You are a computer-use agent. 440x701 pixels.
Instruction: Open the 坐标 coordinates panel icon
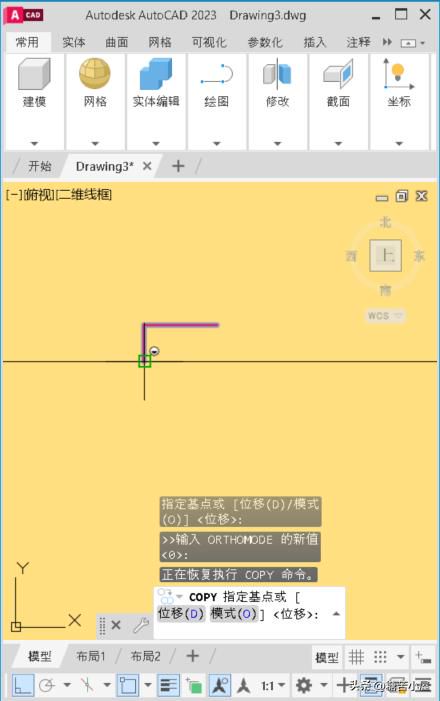[x=398, y=74]
